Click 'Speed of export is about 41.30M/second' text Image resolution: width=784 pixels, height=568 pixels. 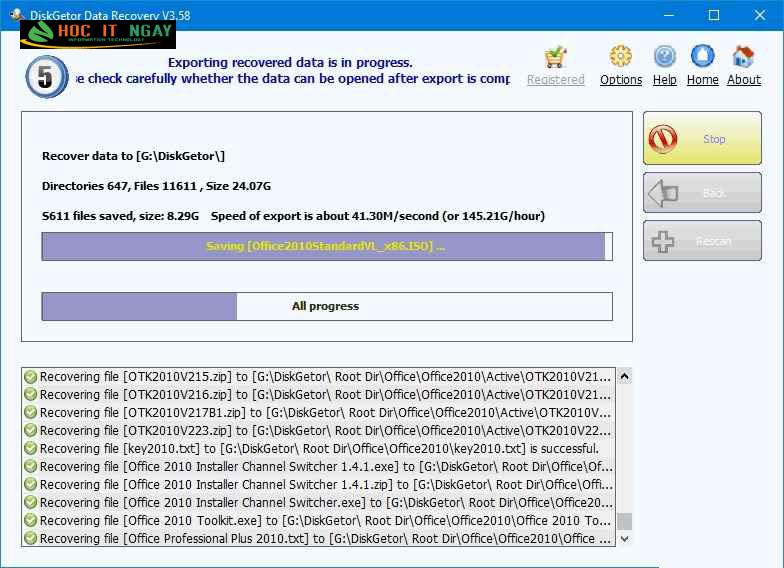pyautogui.click(x=325, y=216)
